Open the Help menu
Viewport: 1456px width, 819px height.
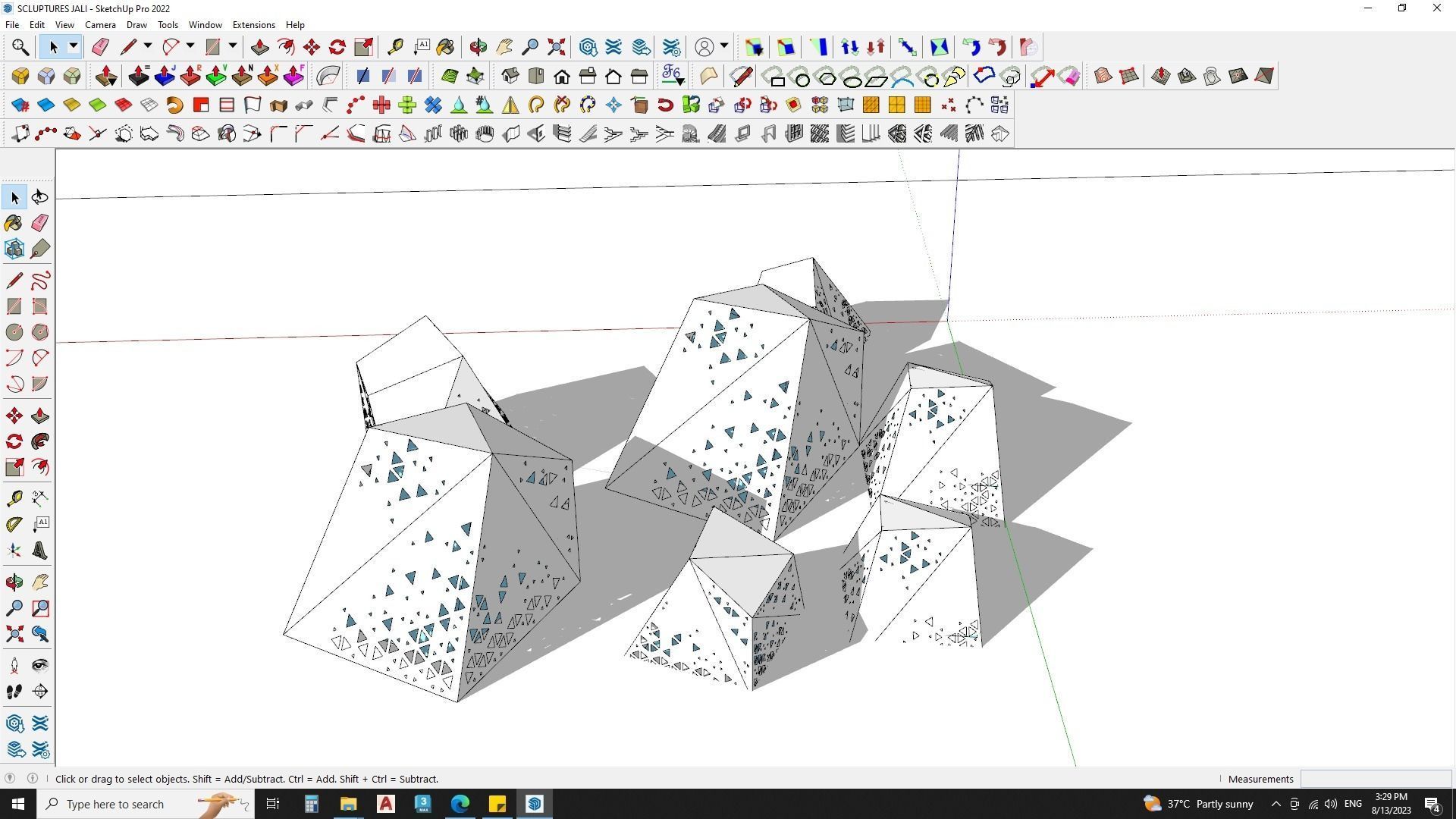[x=295, y=25]
